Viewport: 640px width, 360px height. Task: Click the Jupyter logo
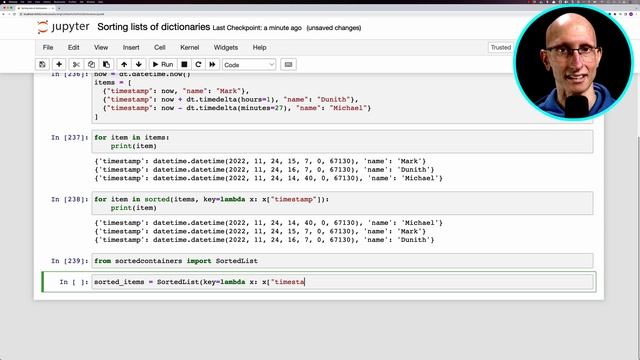[63, 27]
